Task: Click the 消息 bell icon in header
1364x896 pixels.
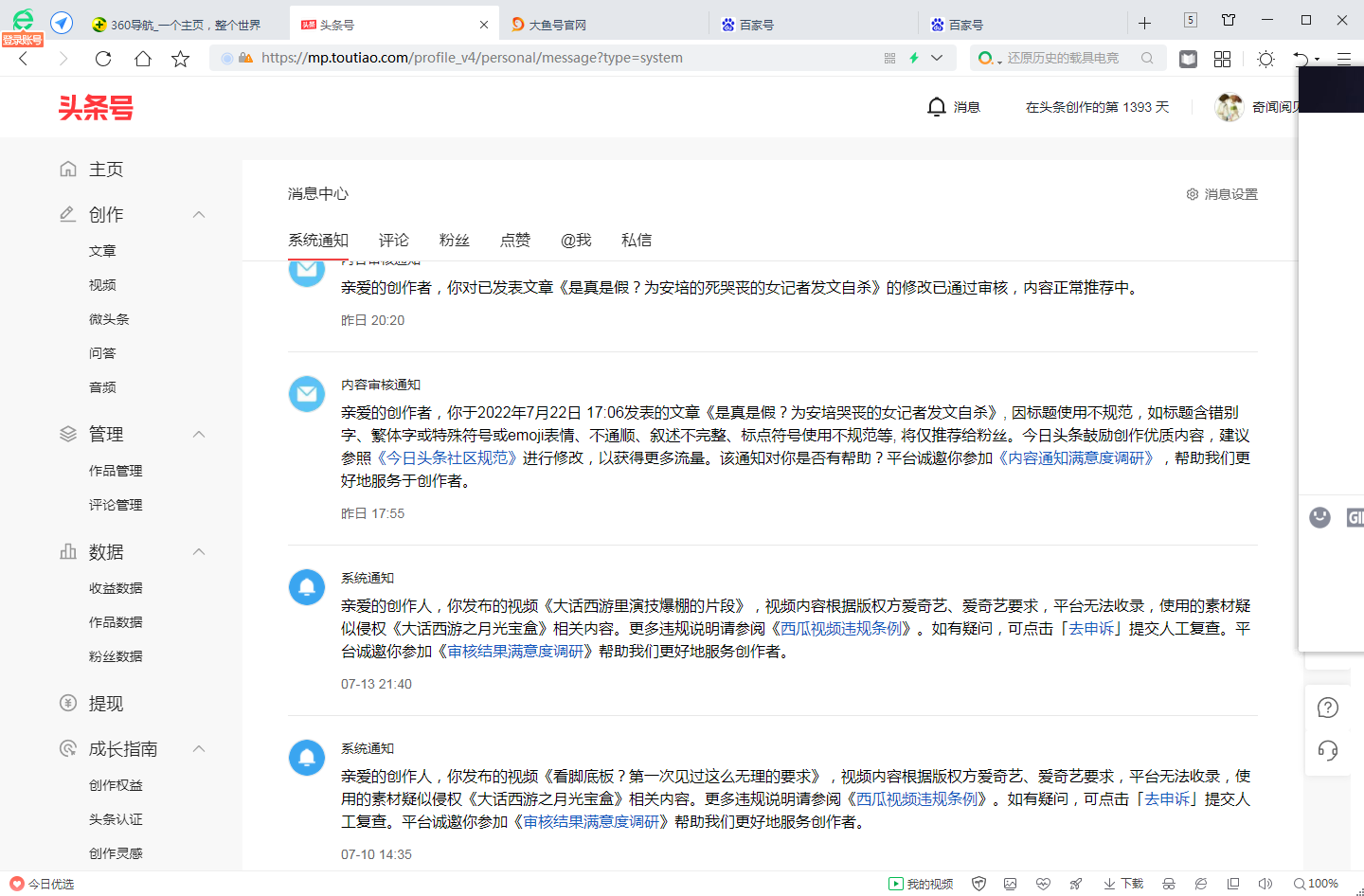Action: (x=937, y=107)
